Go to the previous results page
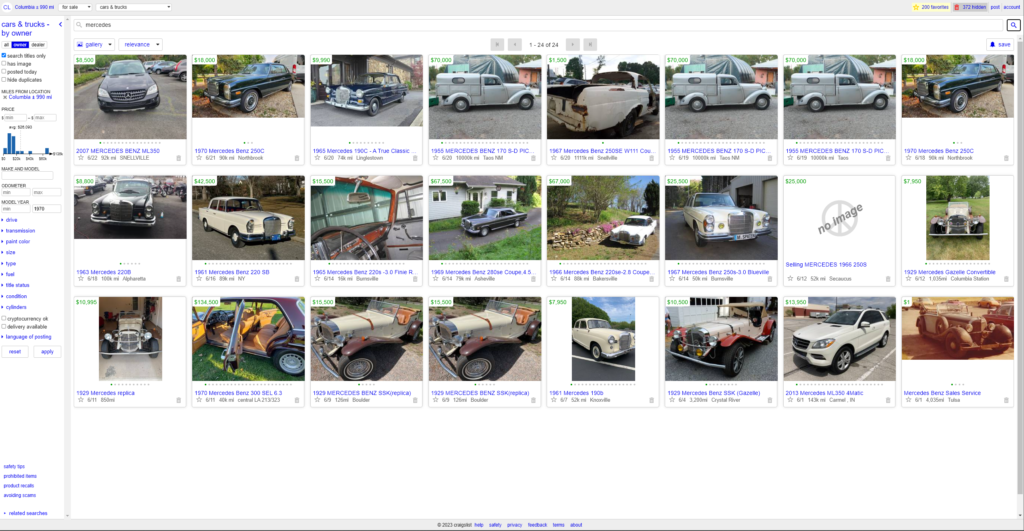The height and width of the screenshot is (531, 1024). [x=515, y=44]
